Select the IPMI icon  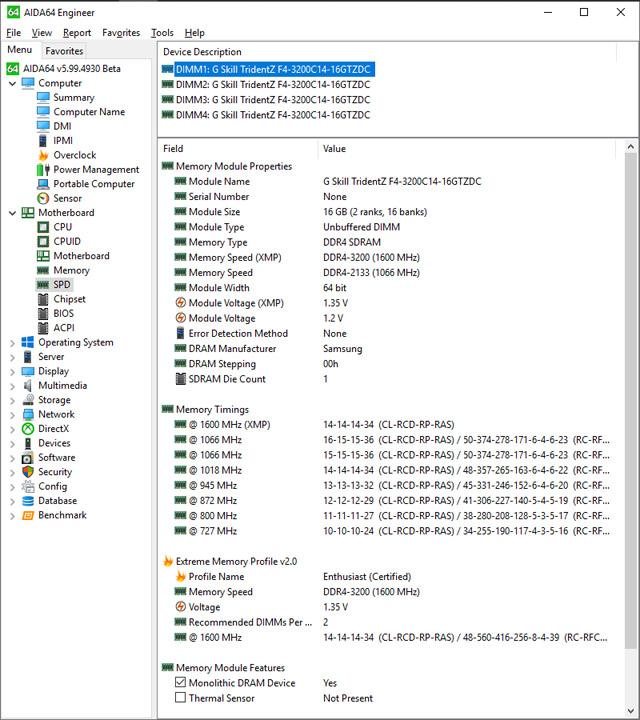(43, 141)
